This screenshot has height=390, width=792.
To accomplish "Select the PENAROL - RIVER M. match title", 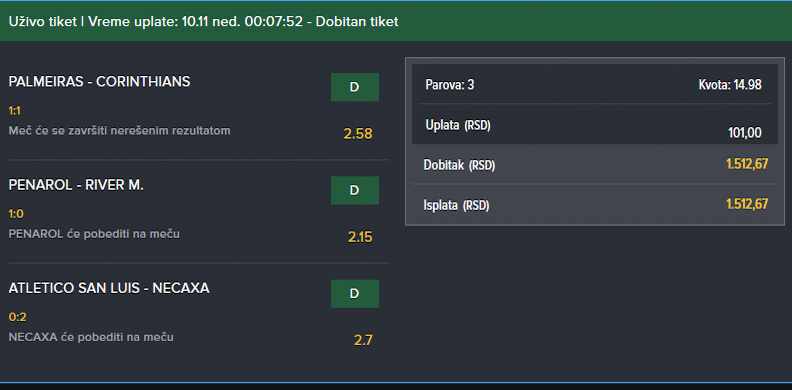I will (76, 185).
